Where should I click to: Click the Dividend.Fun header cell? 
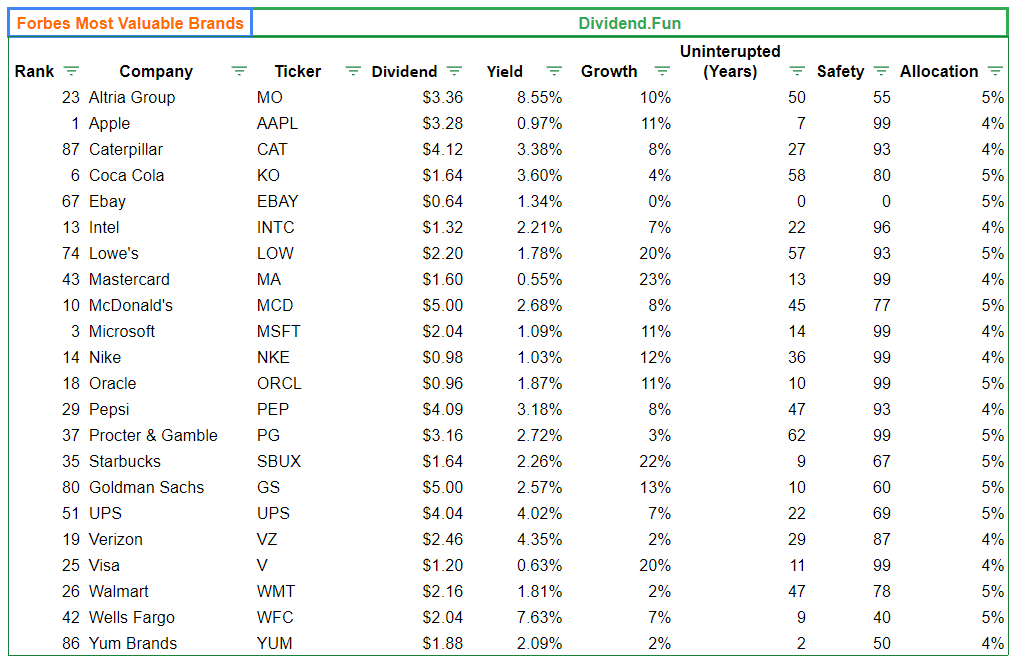[629, 23]
